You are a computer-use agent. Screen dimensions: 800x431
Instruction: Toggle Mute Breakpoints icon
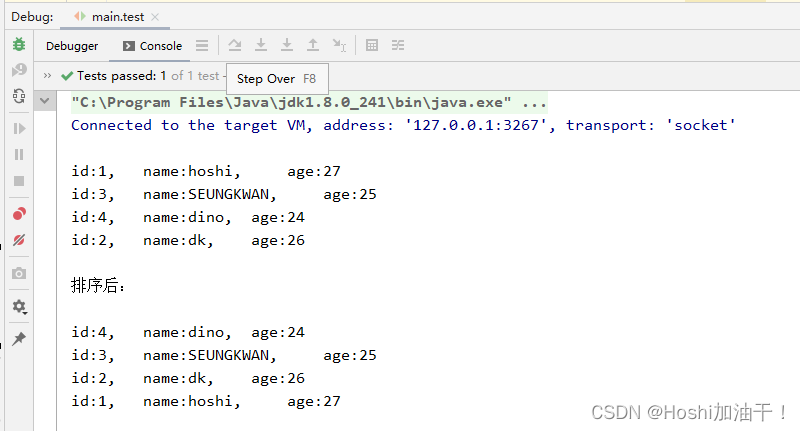coord(19,240)
